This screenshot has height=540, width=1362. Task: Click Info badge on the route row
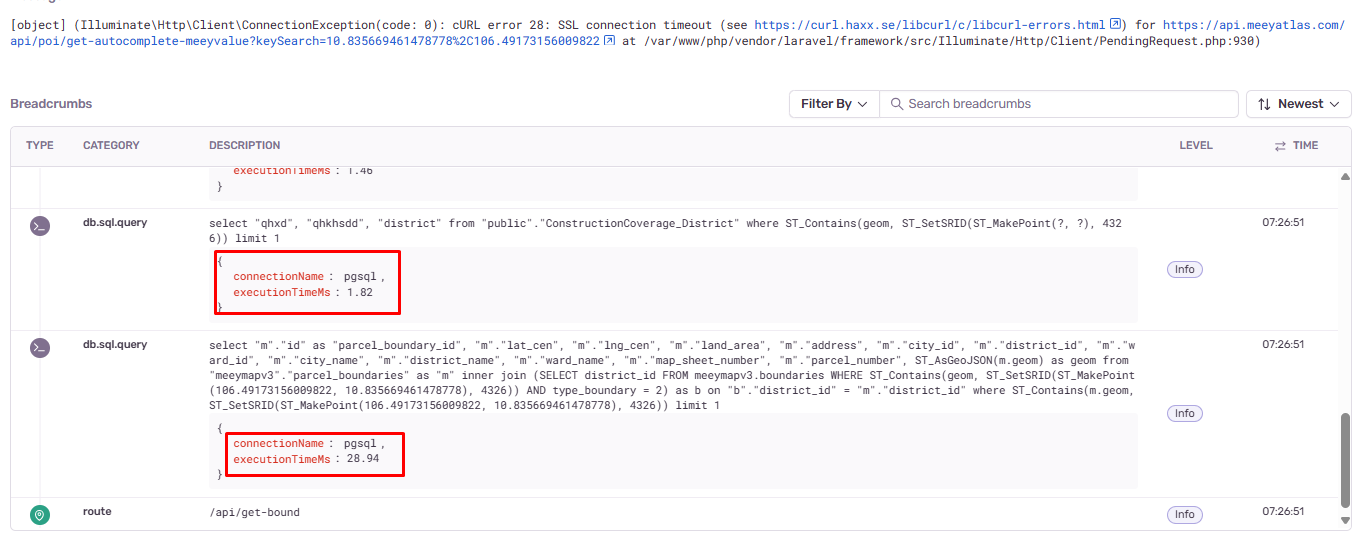[x=1184, y=514]
